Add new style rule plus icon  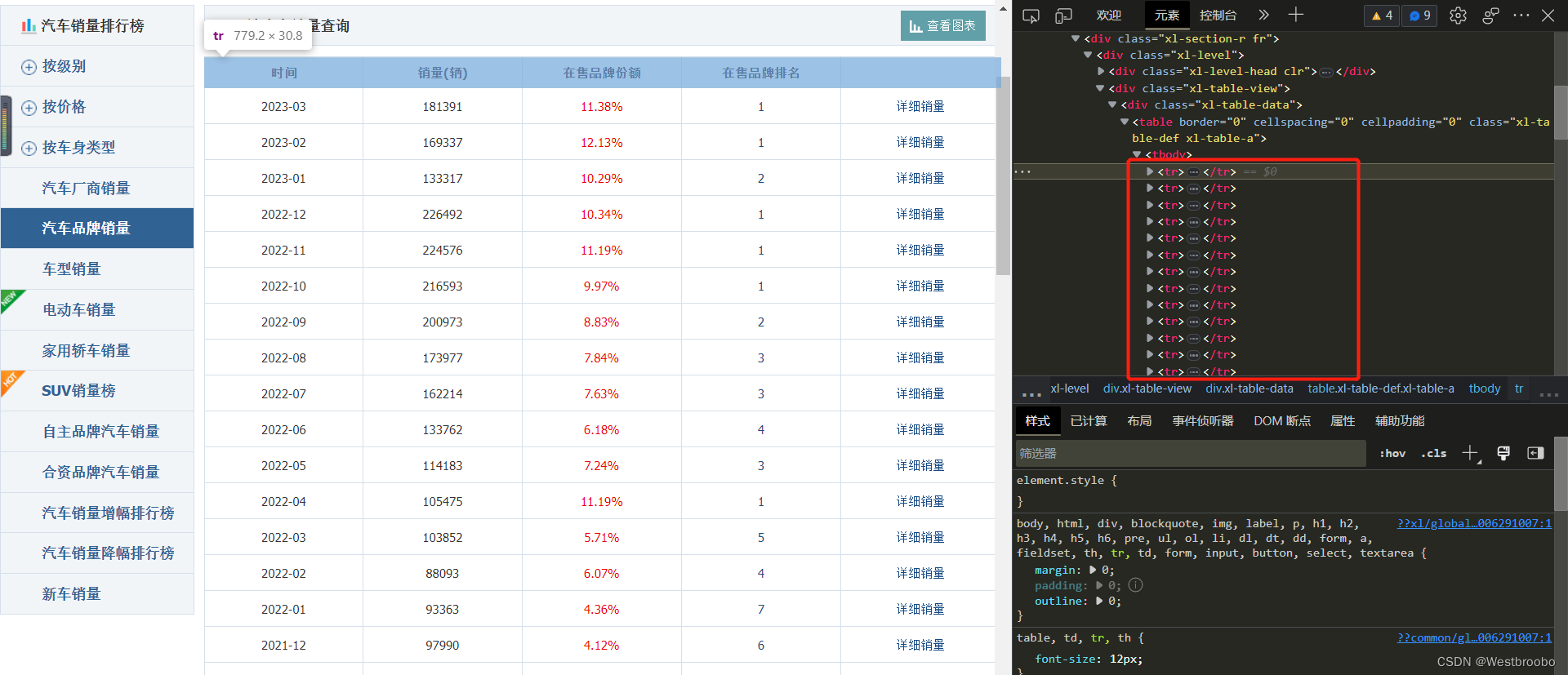tap(1470, 453)
